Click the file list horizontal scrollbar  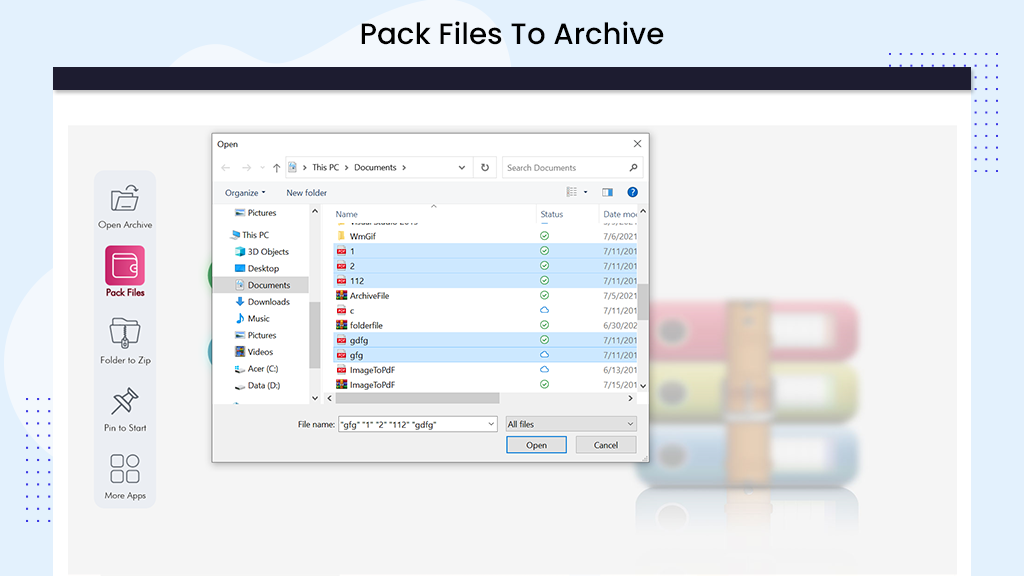[418, 398]
